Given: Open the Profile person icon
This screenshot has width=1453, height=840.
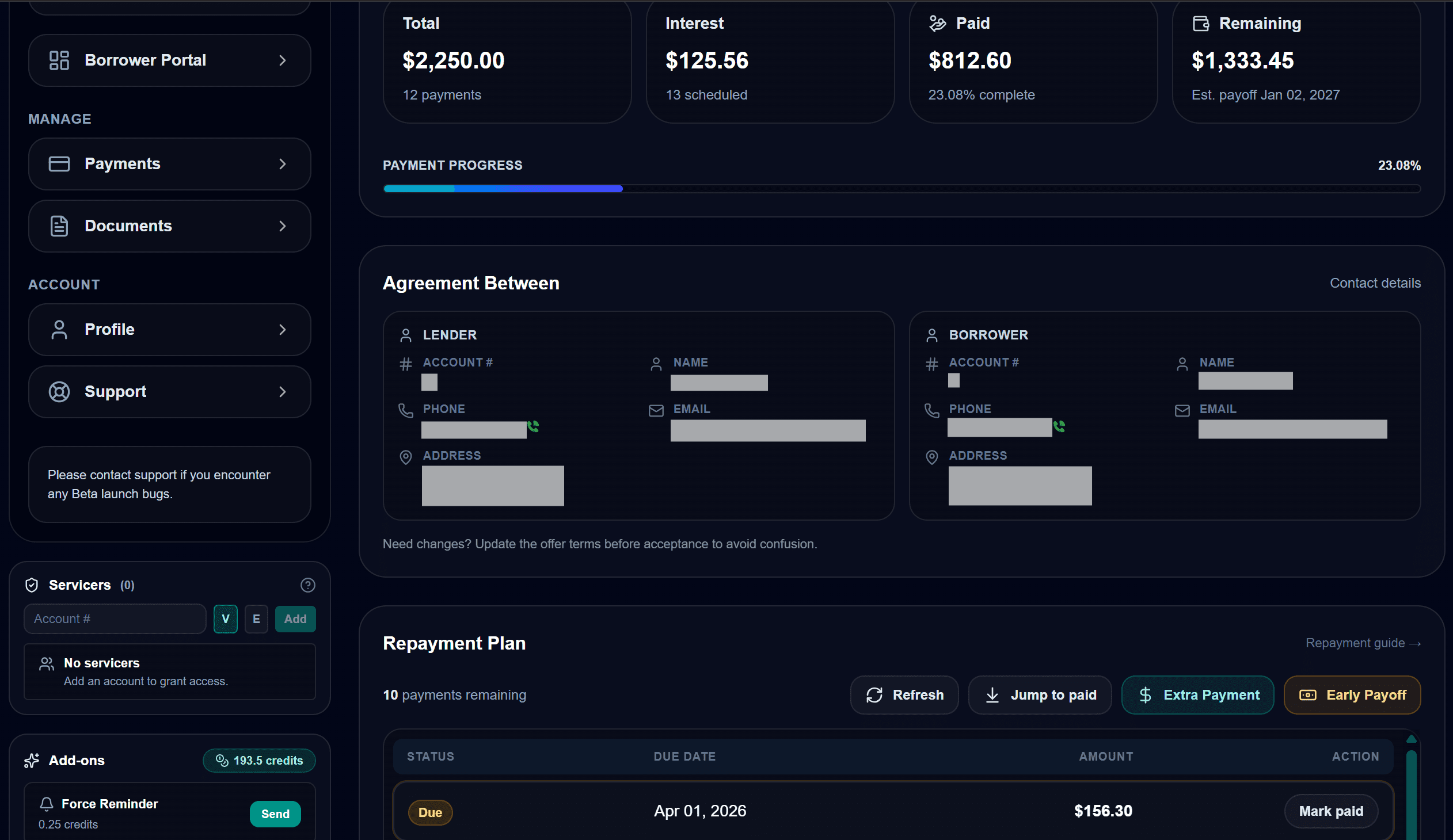Looking at the screenshot, I should tap(59, 330).
